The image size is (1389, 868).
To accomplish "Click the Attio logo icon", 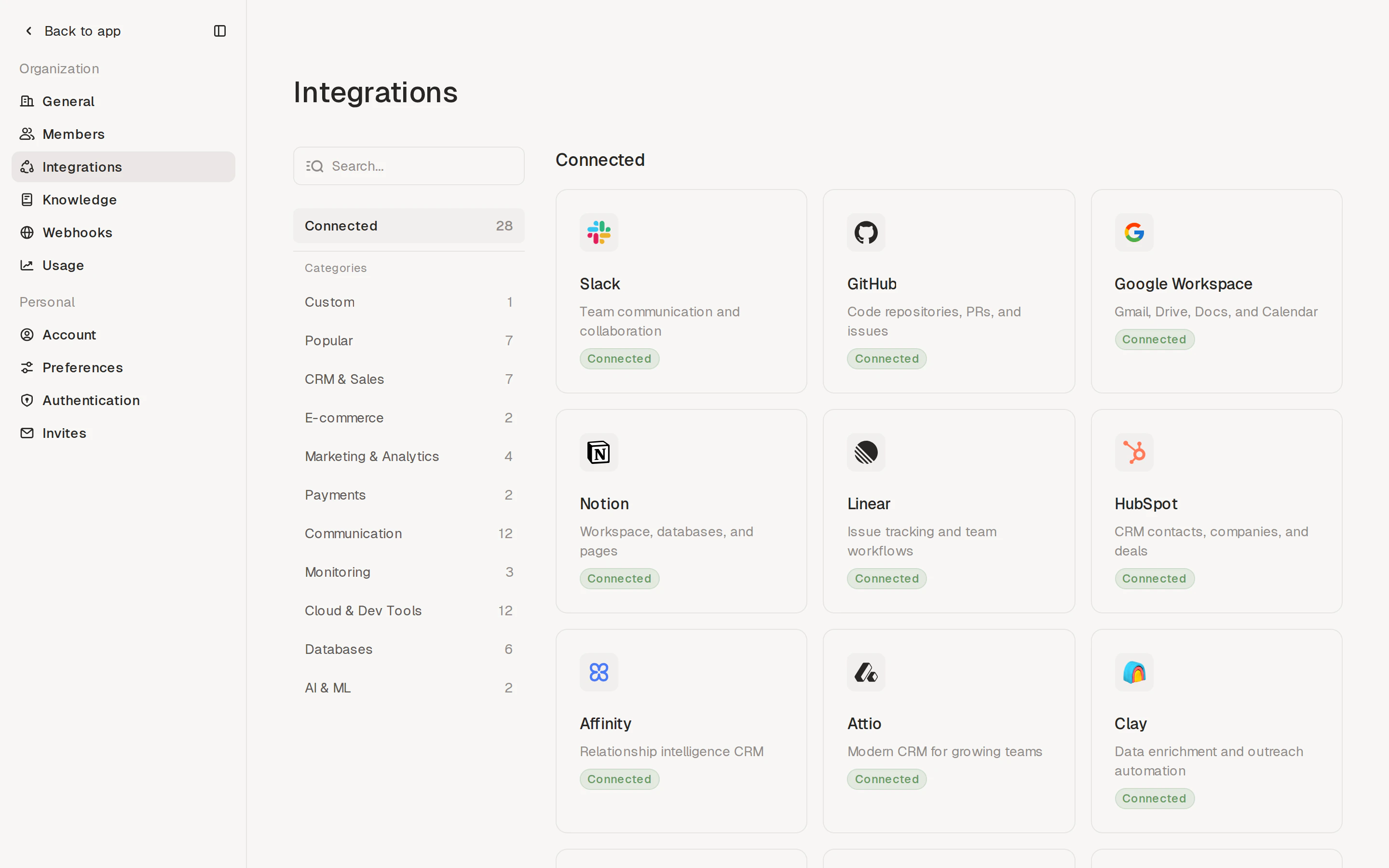I will click(x=866, y=672).
